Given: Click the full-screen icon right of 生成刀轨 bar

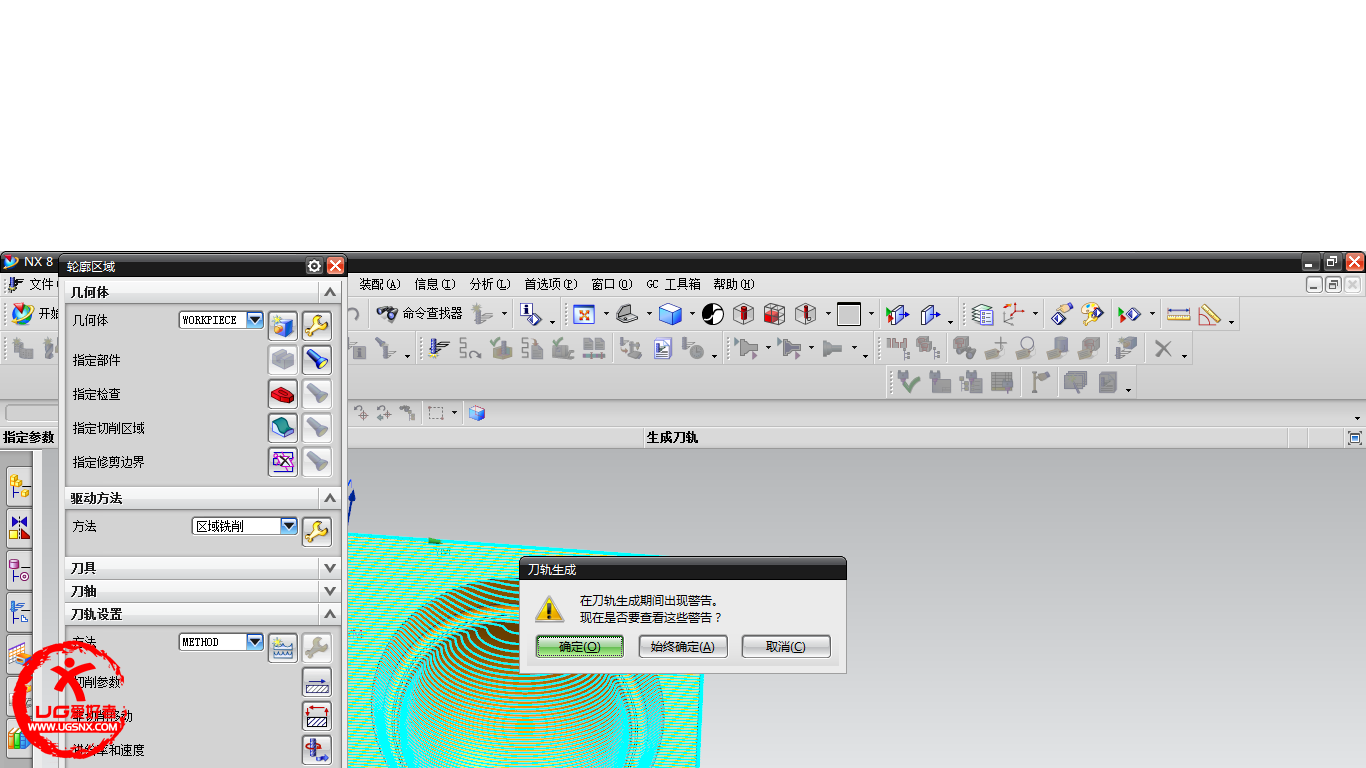Looking at the screenshot, I should tap(1355, 438).
